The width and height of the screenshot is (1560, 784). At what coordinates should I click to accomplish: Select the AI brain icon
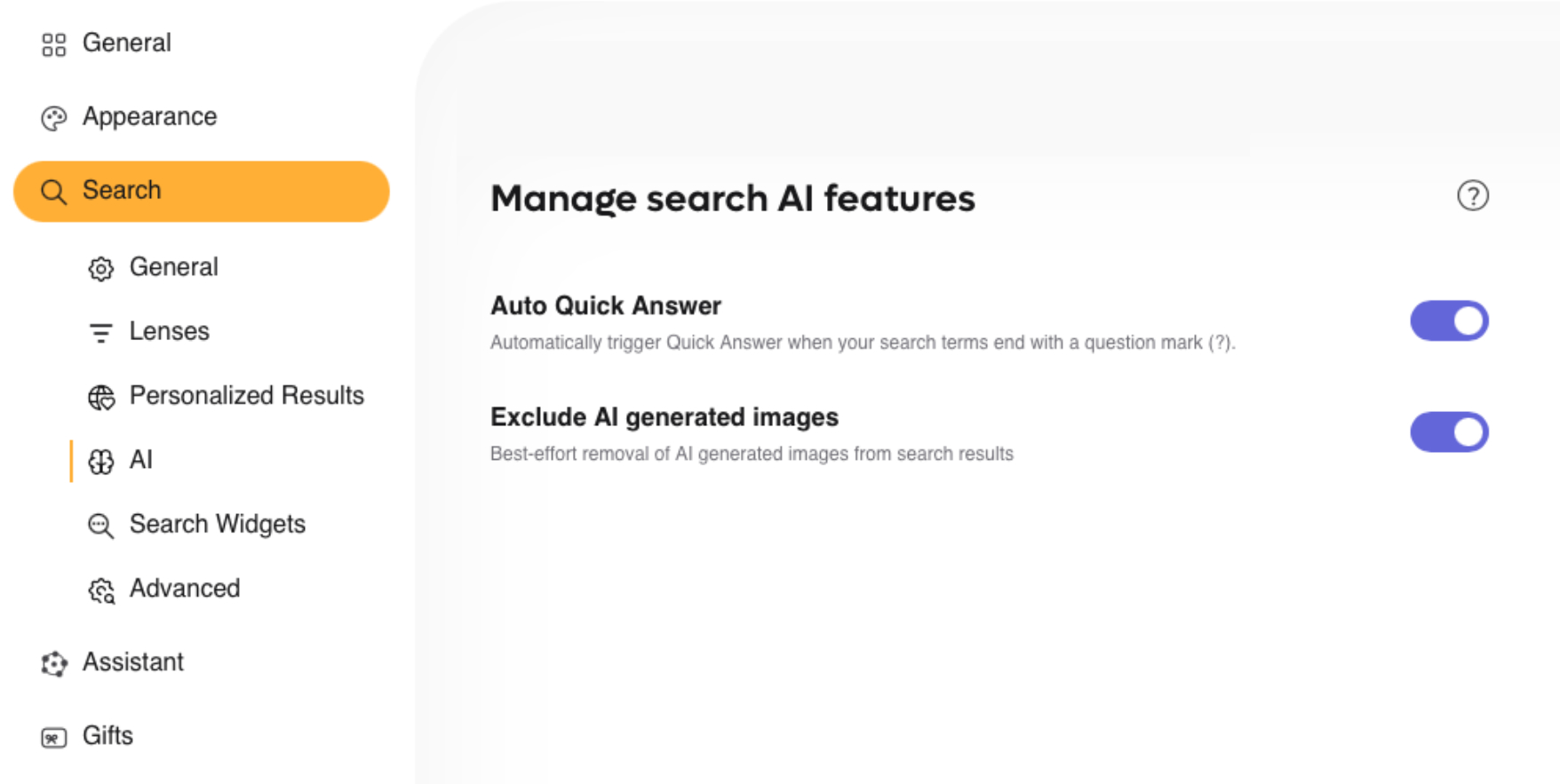100,461
